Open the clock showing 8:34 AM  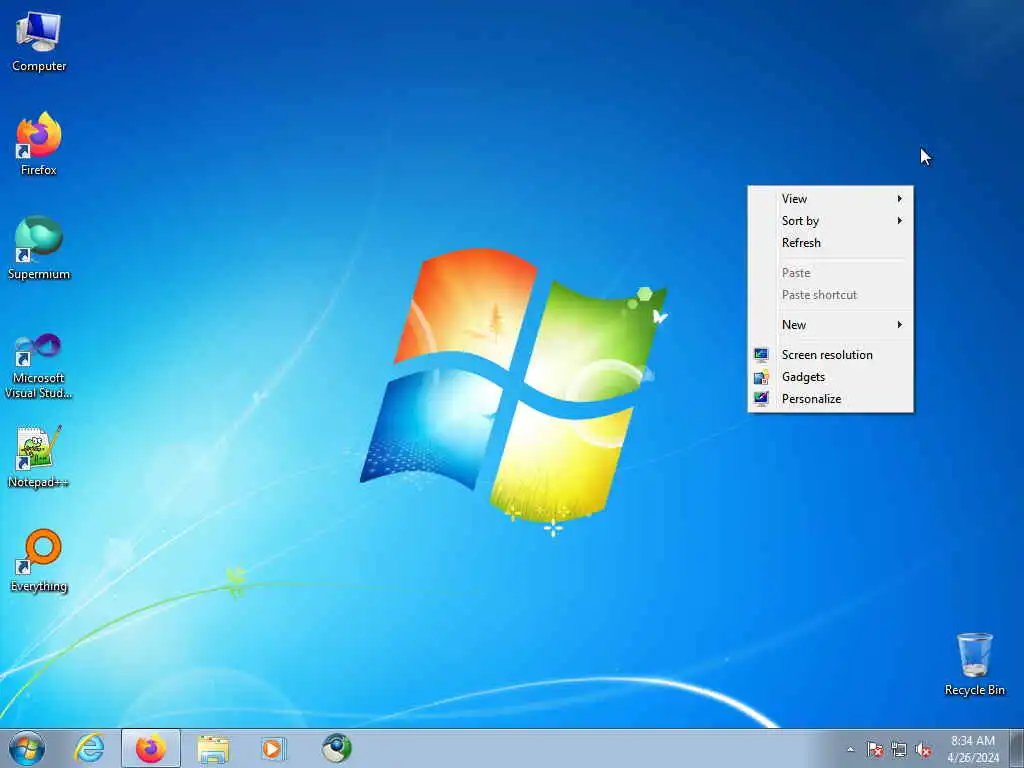pos(973,749)
